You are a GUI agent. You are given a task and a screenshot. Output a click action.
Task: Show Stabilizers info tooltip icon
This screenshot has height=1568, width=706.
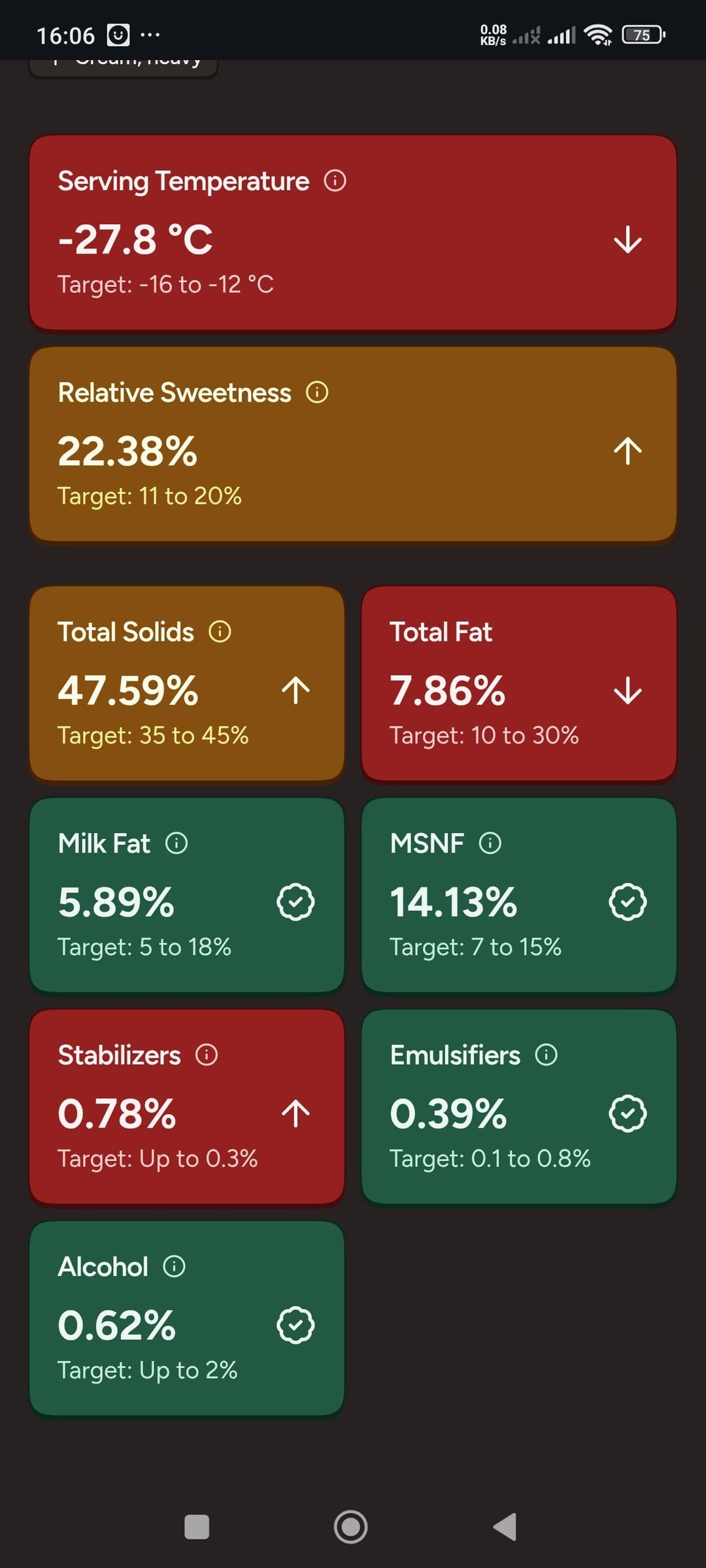[x=207, y=1054]
